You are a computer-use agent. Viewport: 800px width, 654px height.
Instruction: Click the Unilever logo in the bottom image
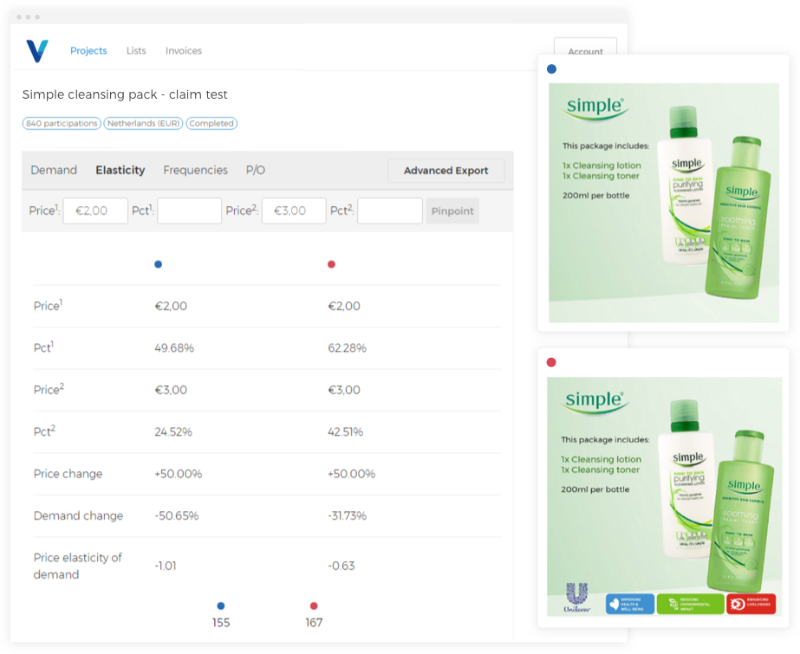pyautogui.click(x=577, y=597)
